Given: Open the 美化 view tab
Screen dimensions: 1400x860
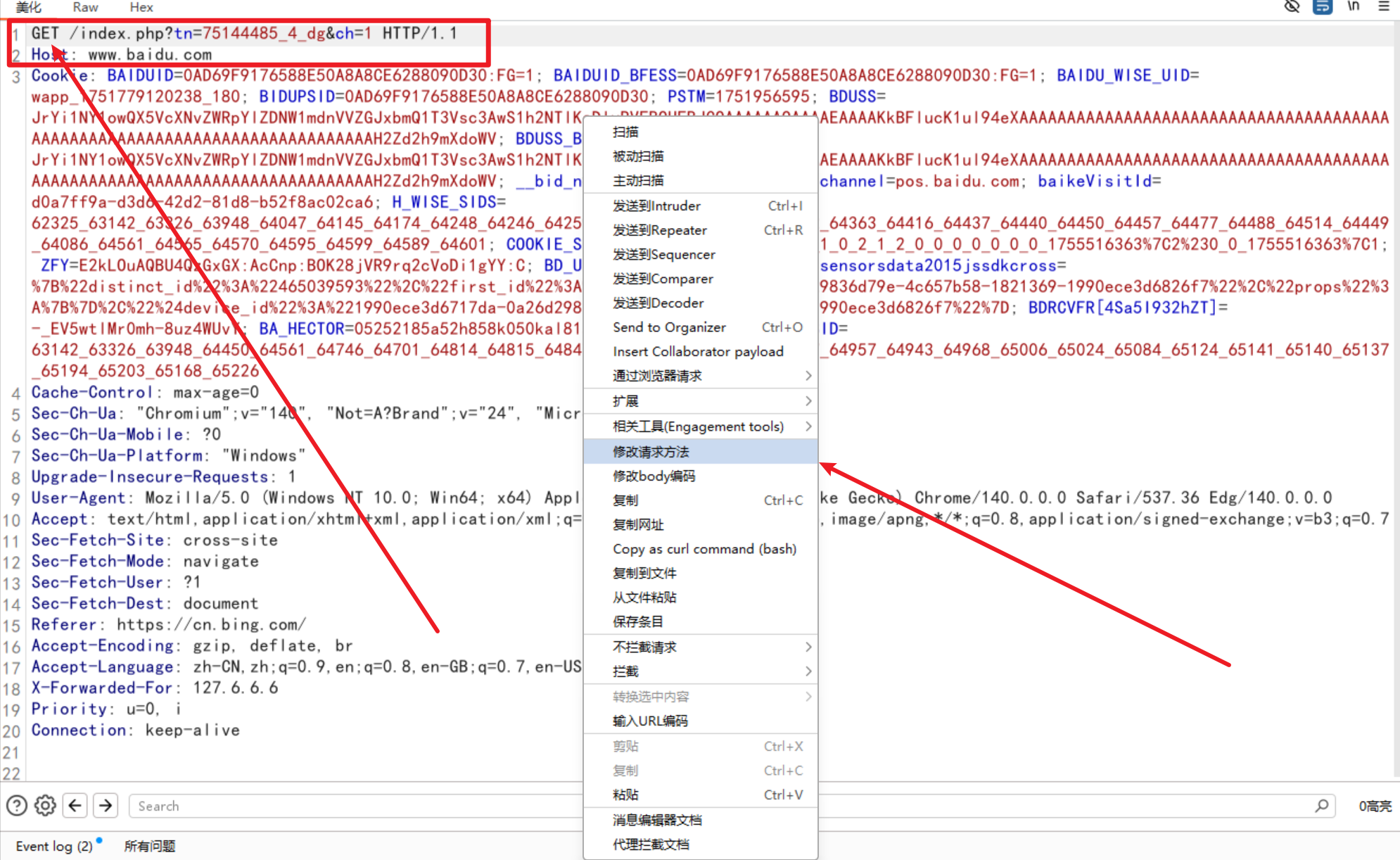Looking at the screenshot, I should (x=28, y=7).
